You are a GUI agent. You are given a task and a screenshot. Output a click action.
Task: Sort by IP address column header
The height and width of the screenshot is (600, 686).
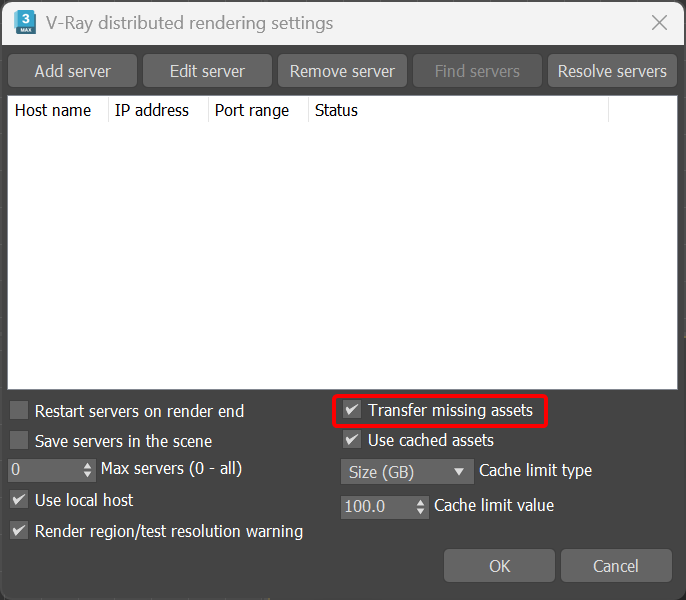(x=158, y=110)
